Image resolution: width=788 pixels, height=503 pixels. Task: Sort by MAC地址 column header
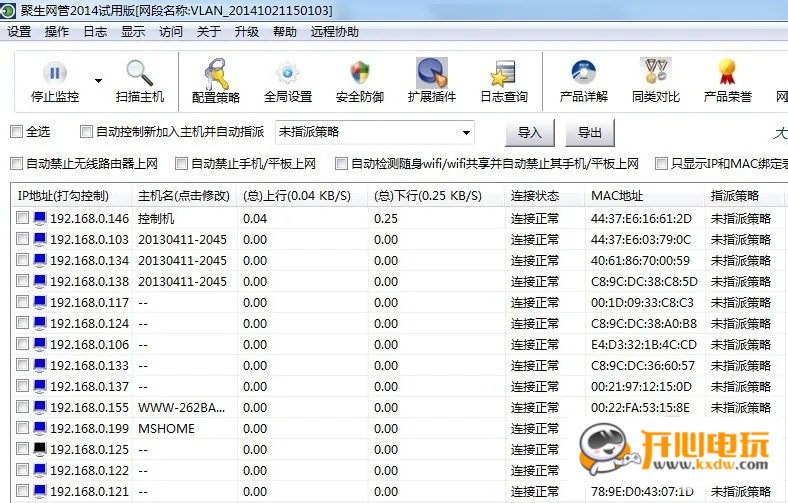click(x=645, y=195)
